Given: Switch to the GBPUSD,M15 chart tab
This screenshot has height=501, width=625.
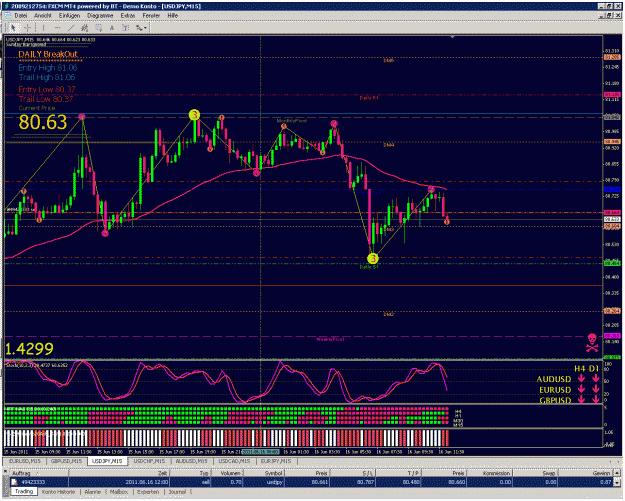Looking at the screenshot, I should coord(67,461).
